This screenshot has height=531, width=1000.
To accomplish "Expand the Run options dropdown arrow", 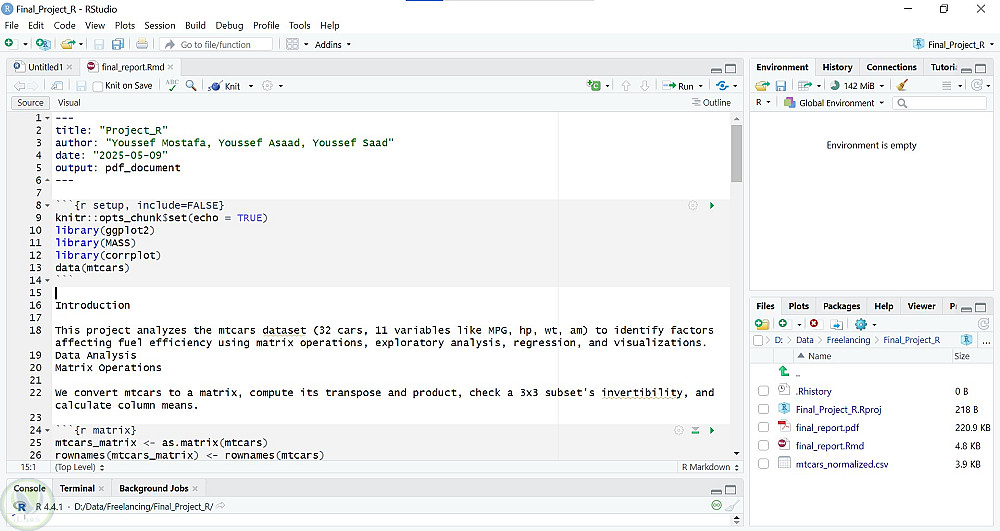I will [700, 86].
